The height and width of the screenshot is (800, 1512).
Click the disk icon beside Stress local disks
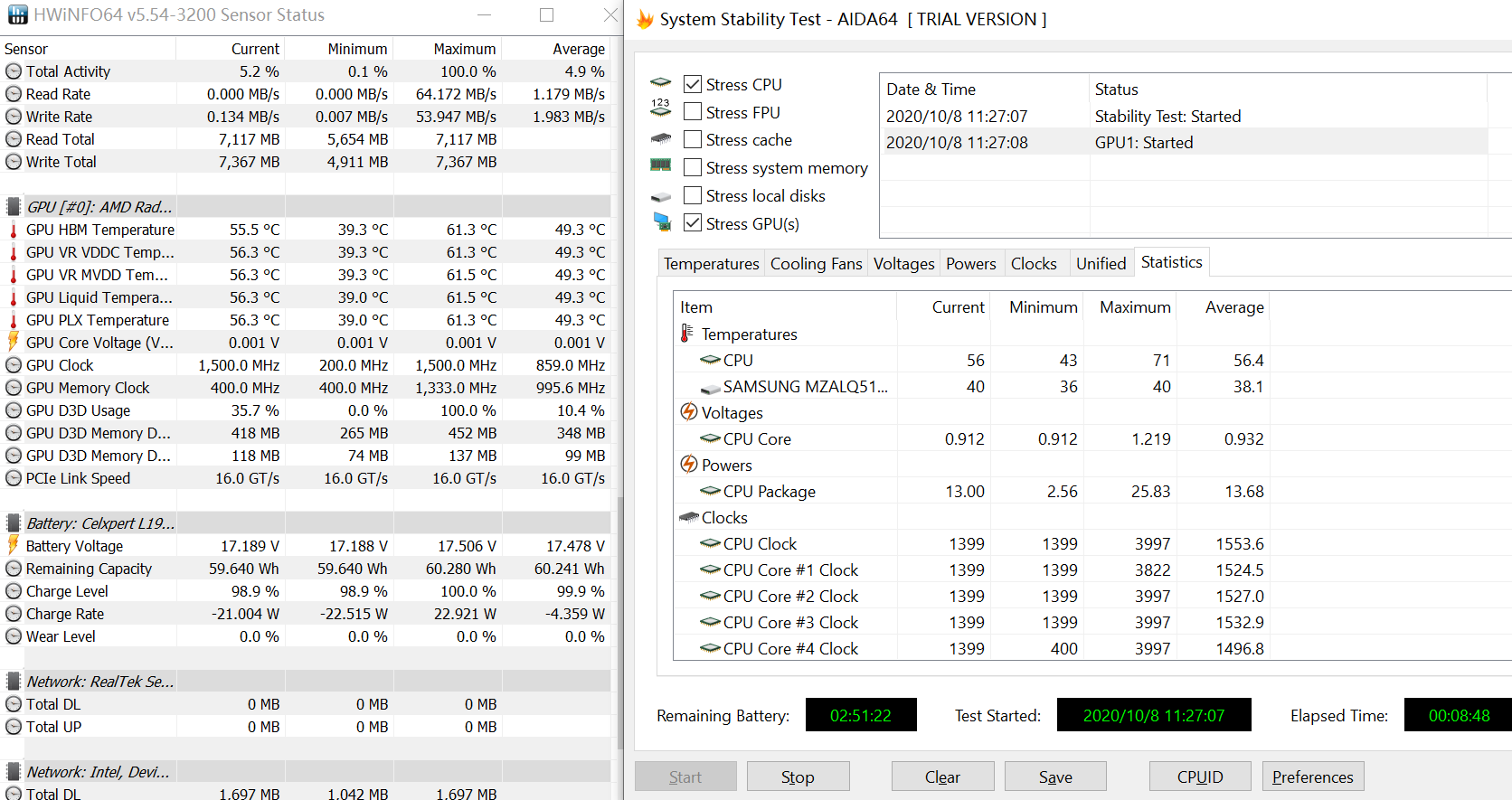click(x=661, y=196)
